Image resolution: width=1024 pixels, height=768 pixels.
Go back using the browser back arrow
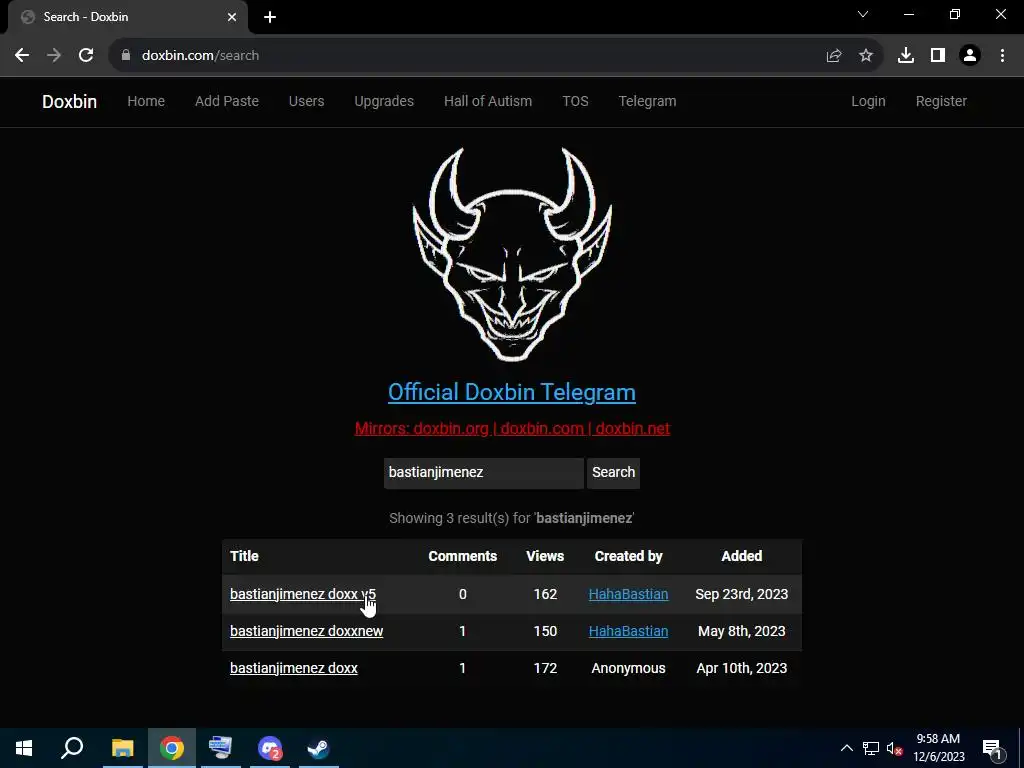[22, 56]
